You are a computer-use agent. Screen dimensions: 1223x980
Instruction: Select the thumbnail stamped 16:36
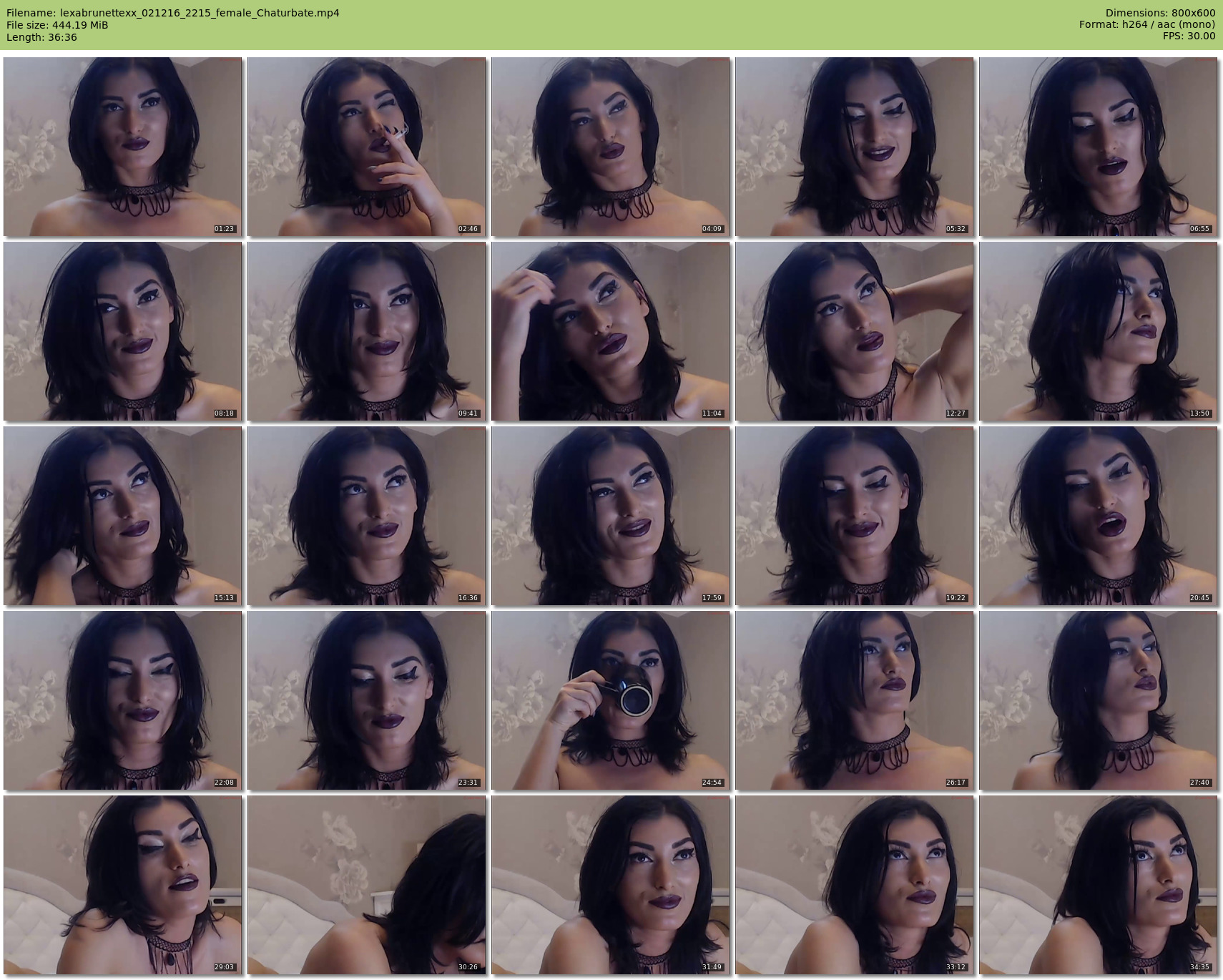tap(367, 516)
